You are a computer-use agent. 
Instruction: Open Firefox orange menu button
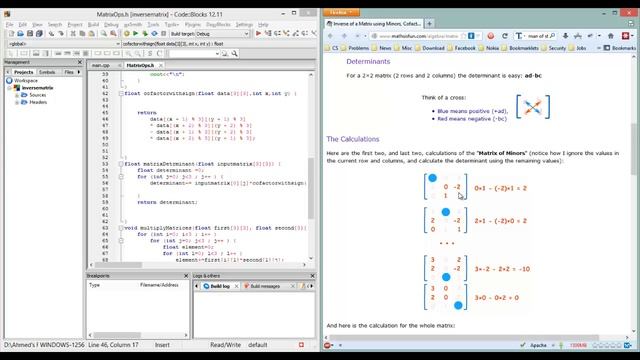(x=342, y=13)
